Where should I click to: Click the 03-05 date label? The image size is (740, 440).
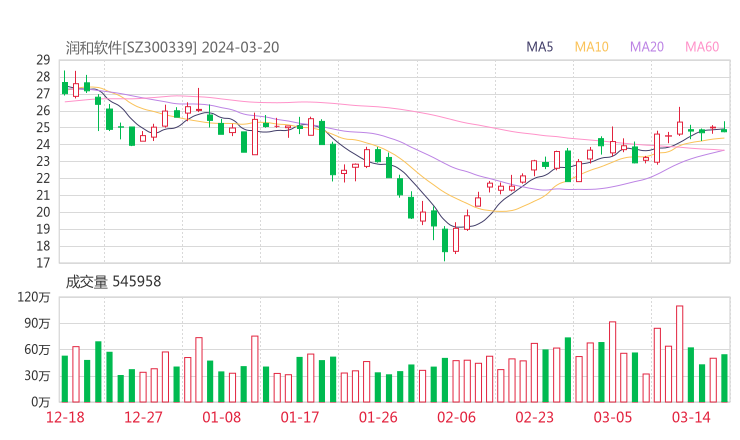coord(613,417)
